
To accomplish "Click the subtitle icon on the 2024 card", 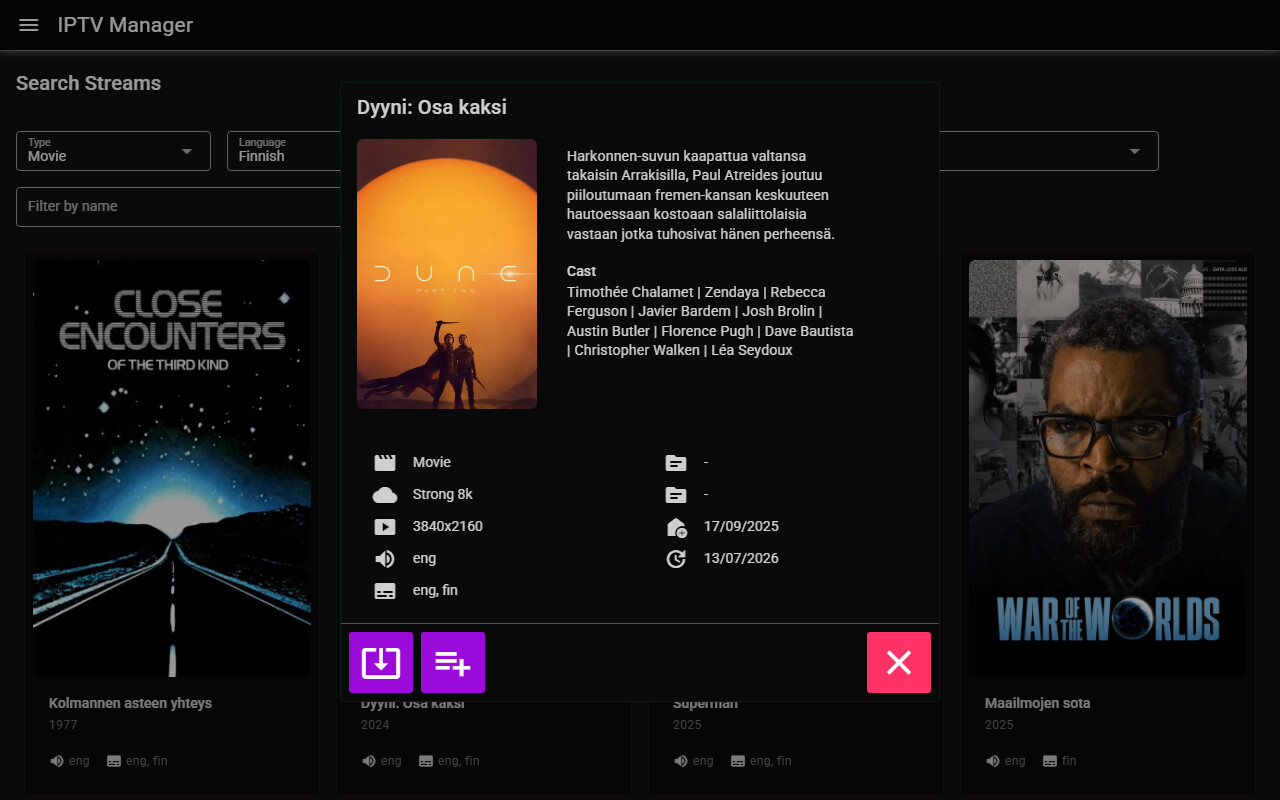I will pyautogui.click(x=426, y=761).
